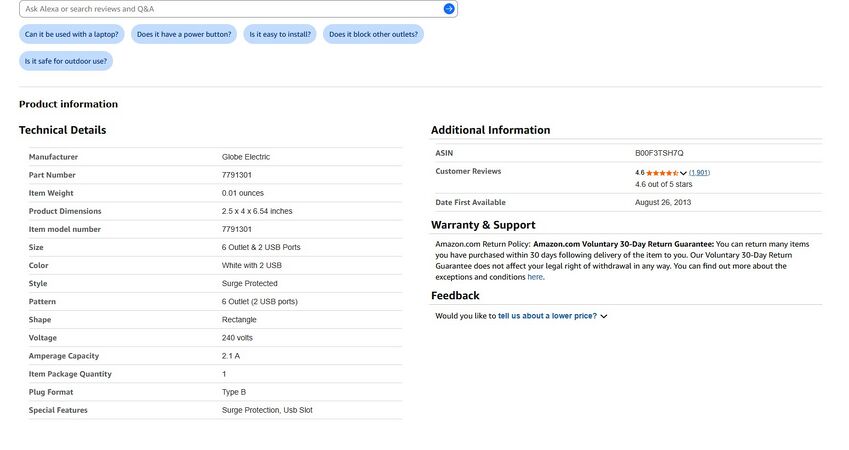Image resolution: width=849 pixels, height=450 pixels.
Task: Click the 'Item Package Quantity' row label
Action: pyautogui.click(x=70, y=374)
